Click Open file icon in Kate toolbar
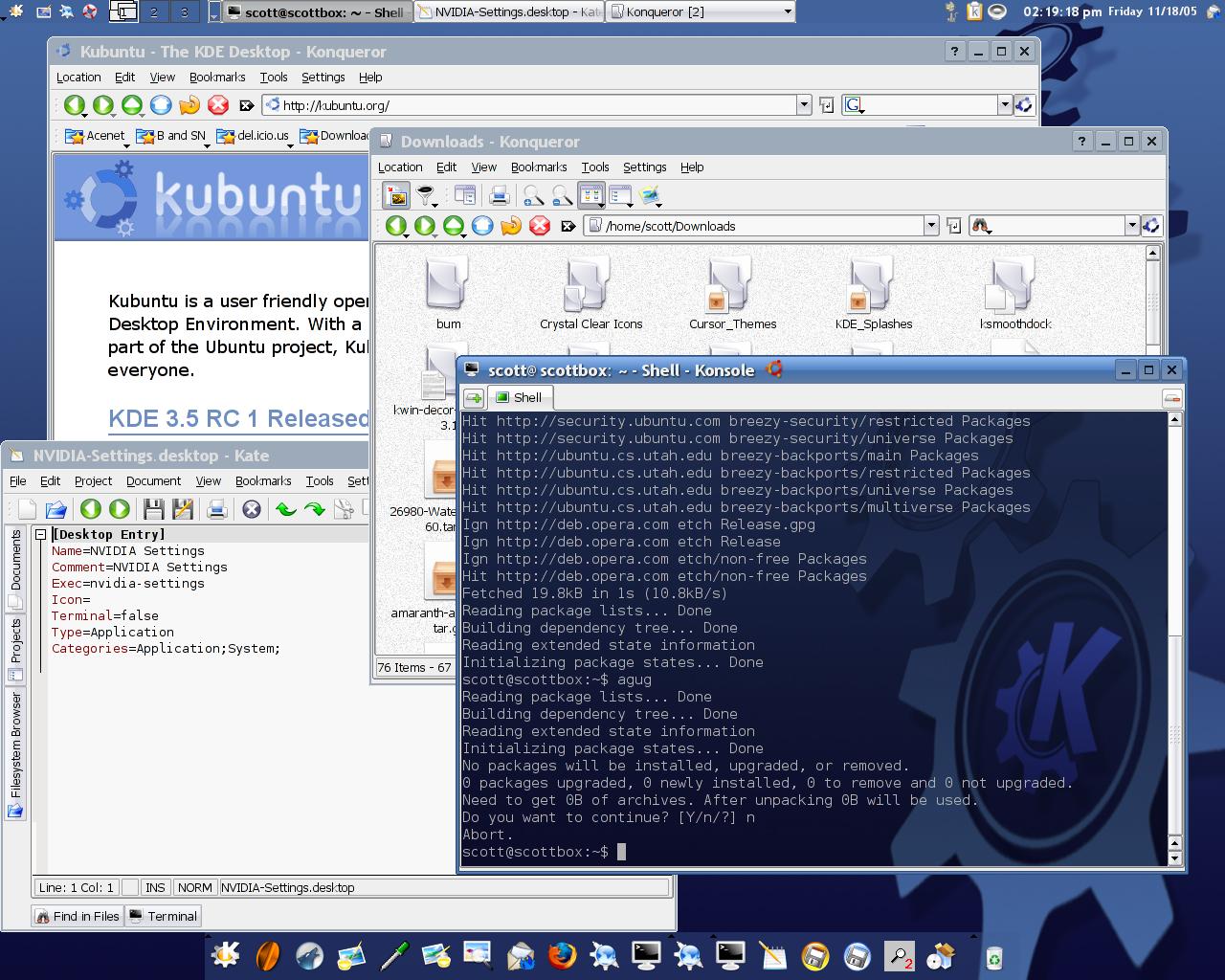Image resolution: width=1225 pixels, height=980 pixels. coord(56,509)
